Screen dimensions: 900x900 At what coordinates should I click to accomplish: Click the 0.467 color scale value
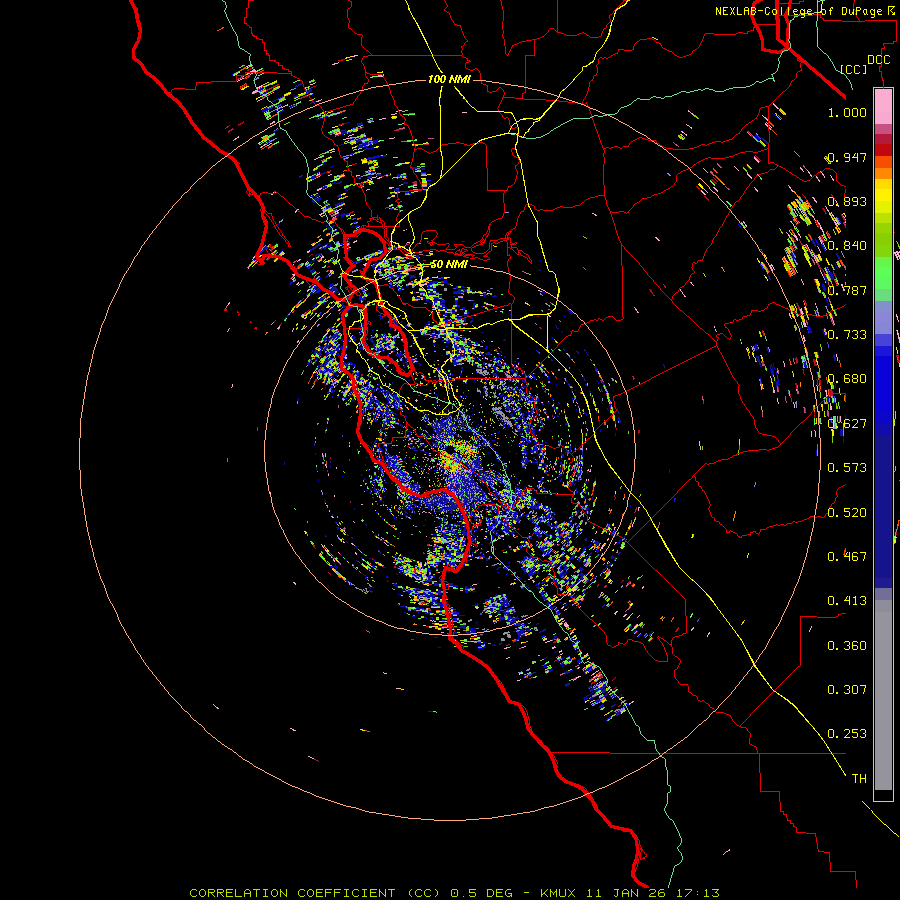click(847, 556)
